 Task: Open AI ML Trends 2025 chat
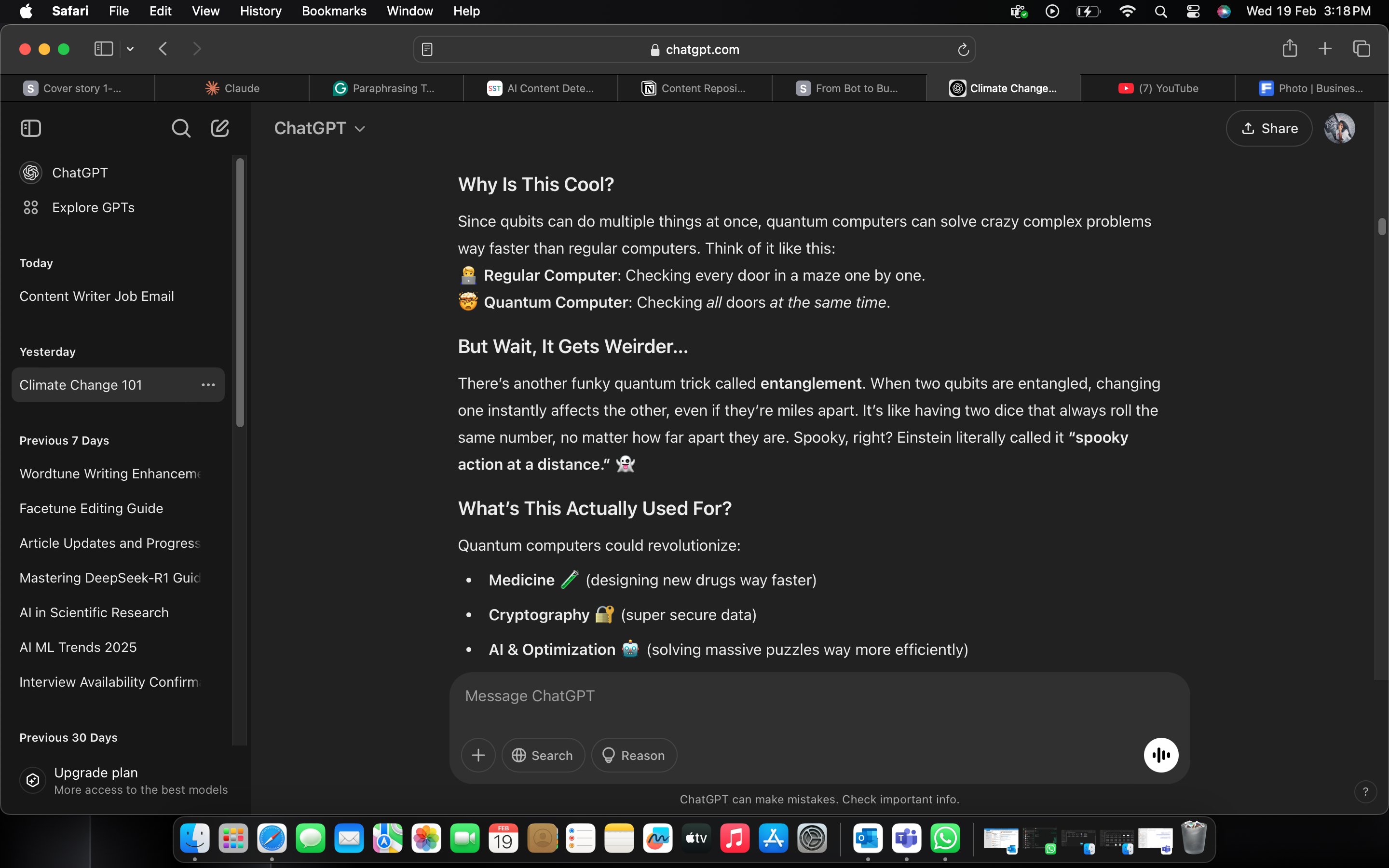pyautogui.click(x=118, y=647)
